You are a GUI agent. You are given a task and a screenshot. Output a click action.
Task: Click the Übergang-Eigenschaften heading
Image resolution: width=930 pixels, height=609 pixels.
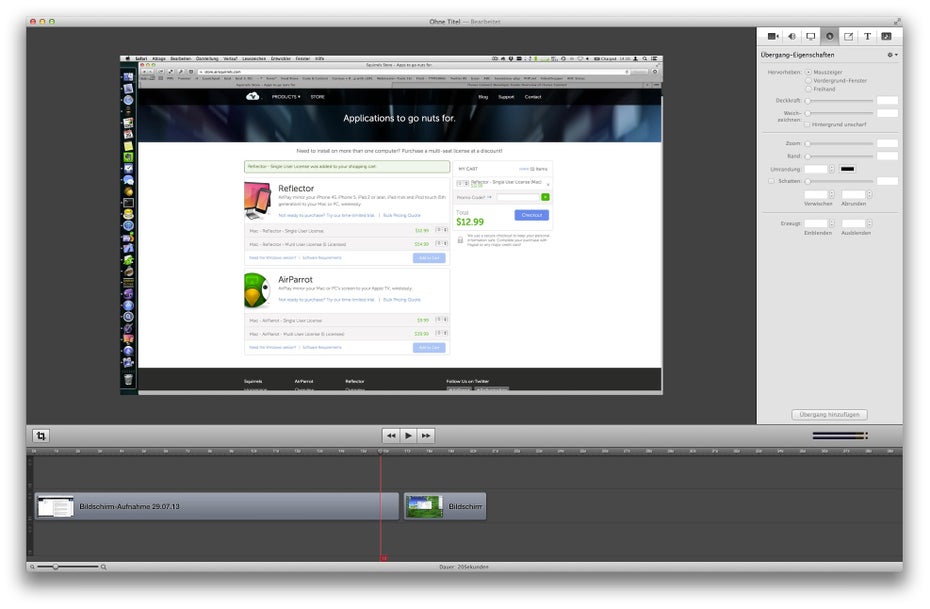click(797, 55)
